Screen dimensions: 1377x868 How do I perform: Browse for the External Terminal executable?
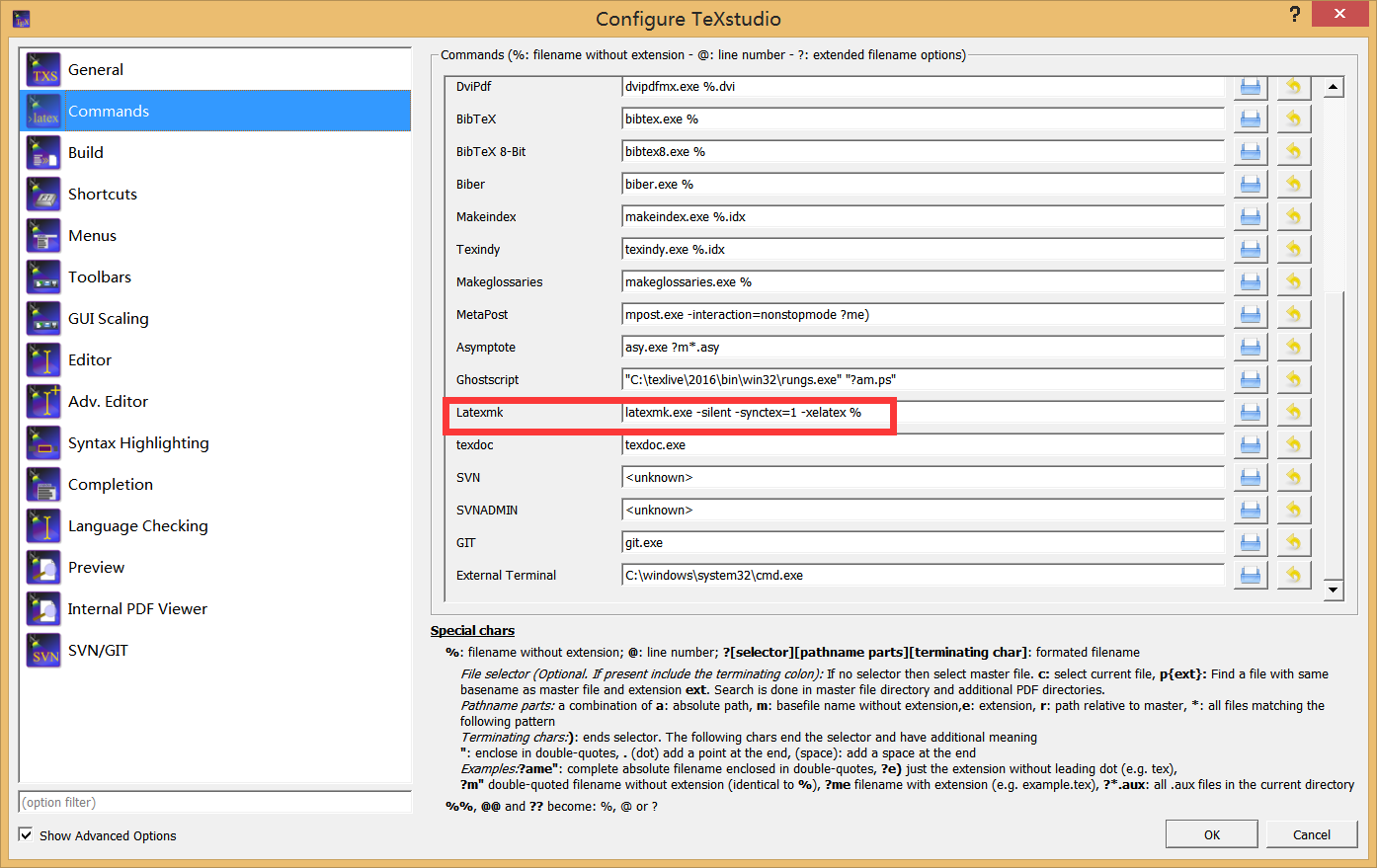(1250, 576)
